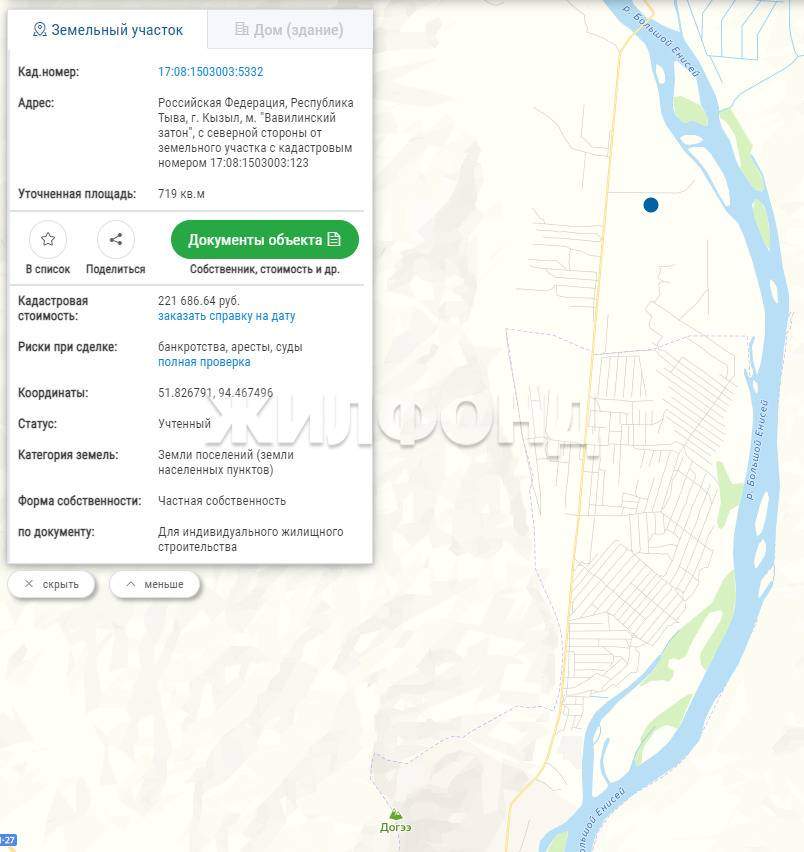Screen dimensions: 804x852
Task: Follow the заказать справку на дату link
Action: point(227,316)
